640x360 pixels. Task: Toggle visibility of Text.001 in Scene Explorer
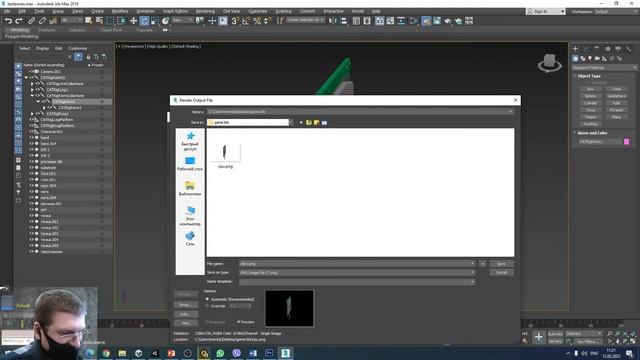tap(31, 174)
